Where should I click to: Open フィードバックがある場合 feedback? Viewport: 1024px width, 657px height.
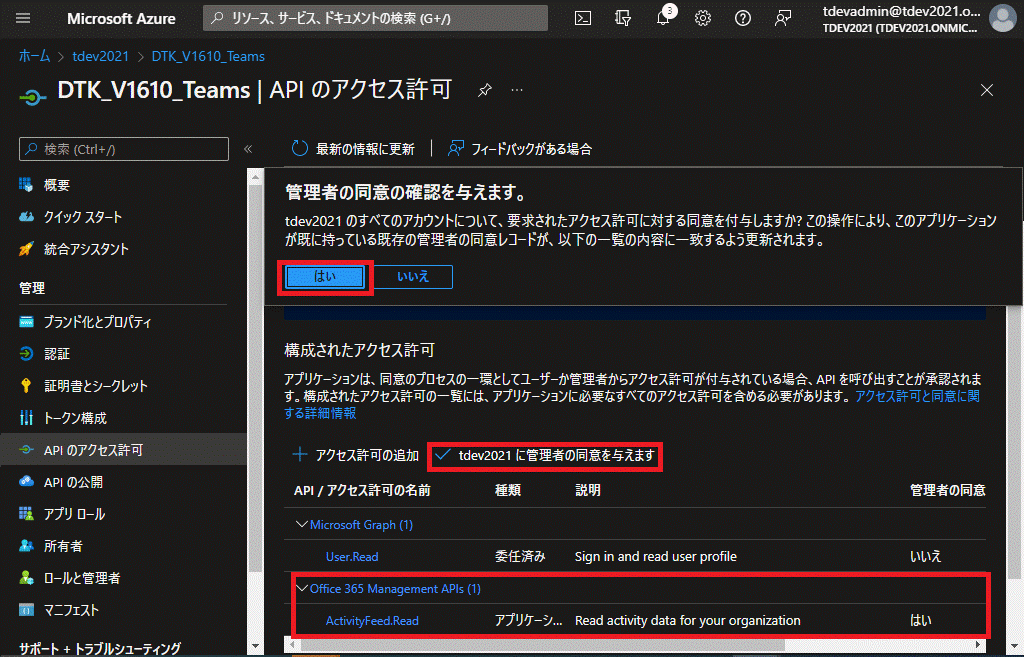tap(520, 149)
